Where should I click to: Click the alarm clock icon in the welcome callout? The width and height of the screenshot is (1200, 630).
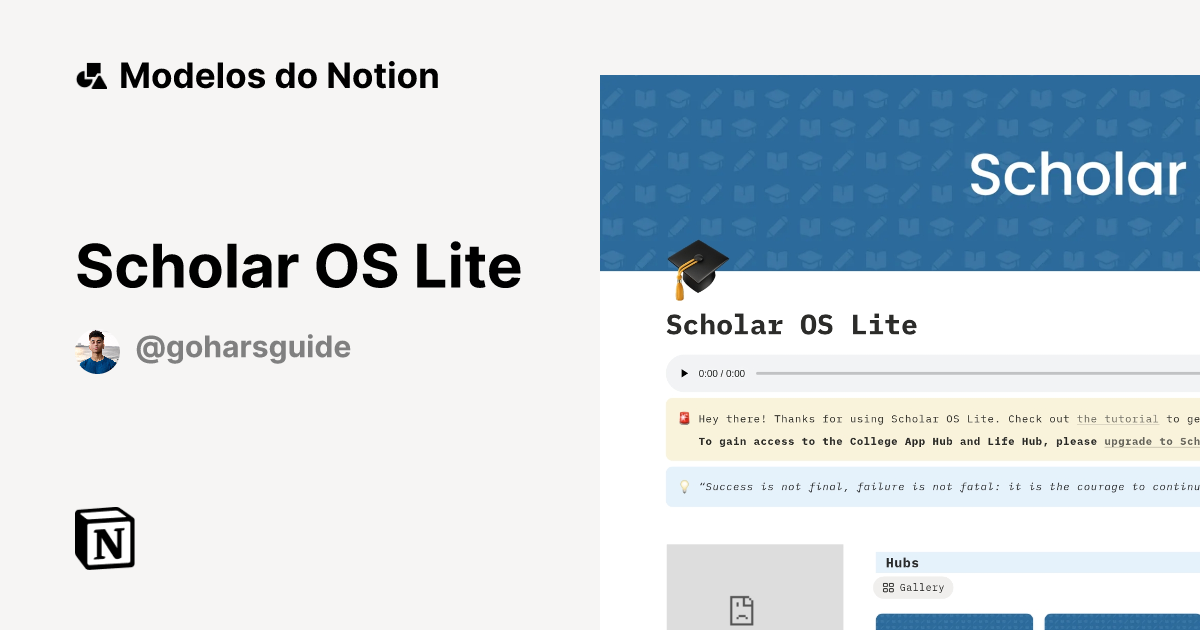point(684,419)
